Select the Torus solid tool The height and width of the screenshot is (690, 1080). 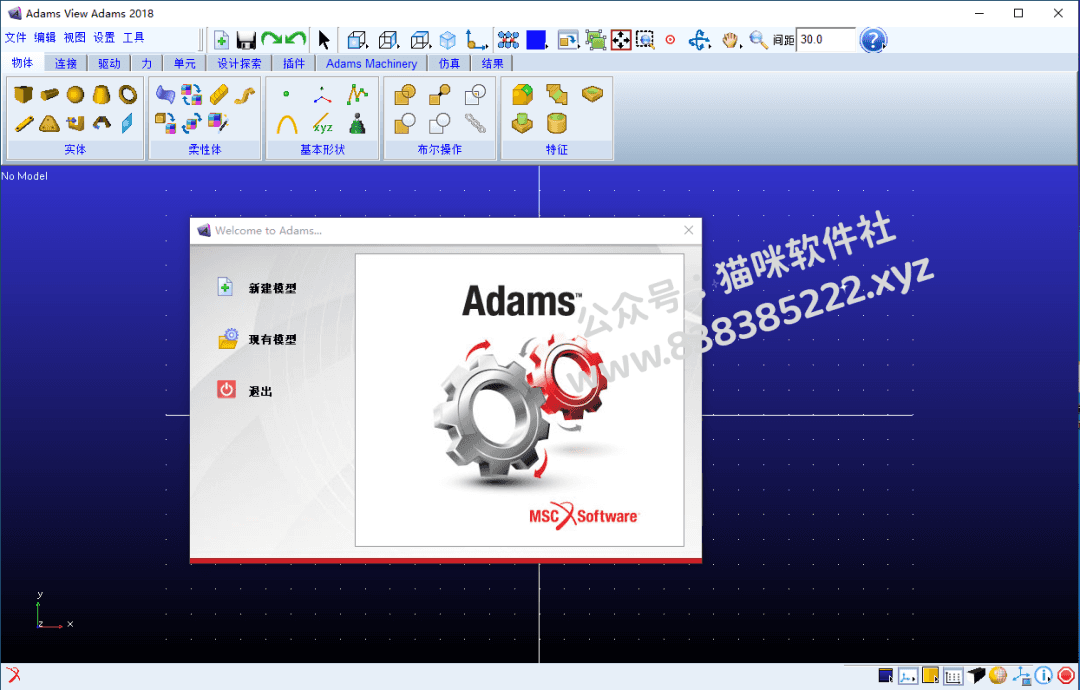coord(127,94)
